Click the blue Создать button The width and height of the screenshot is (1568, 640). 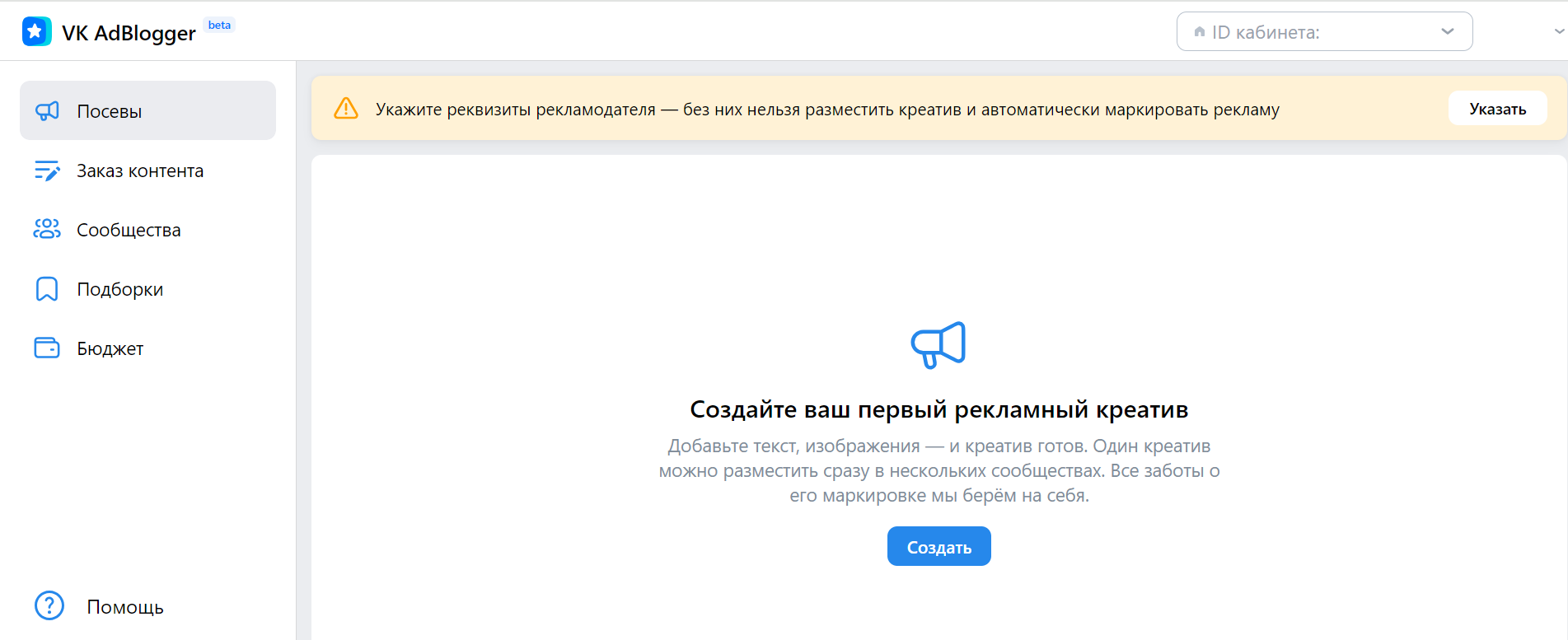pyautogui.click(x=938, y=546)
